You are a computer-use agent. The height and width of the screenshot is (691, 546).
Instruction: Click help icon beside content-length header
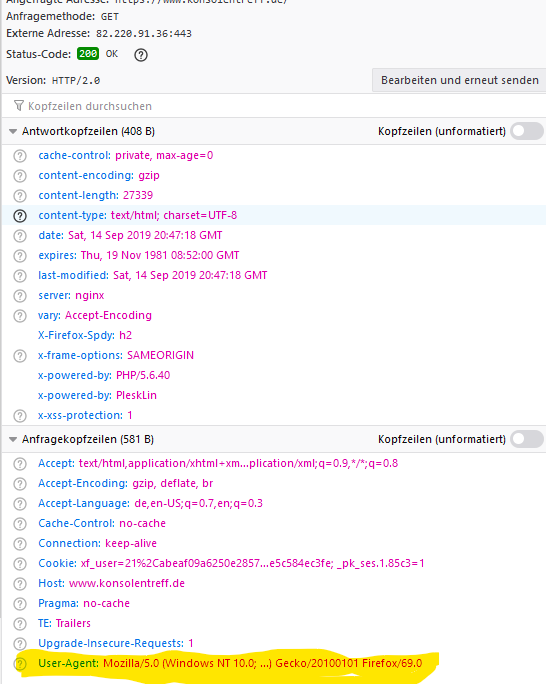pyautogui.click(x=20, y=196)
